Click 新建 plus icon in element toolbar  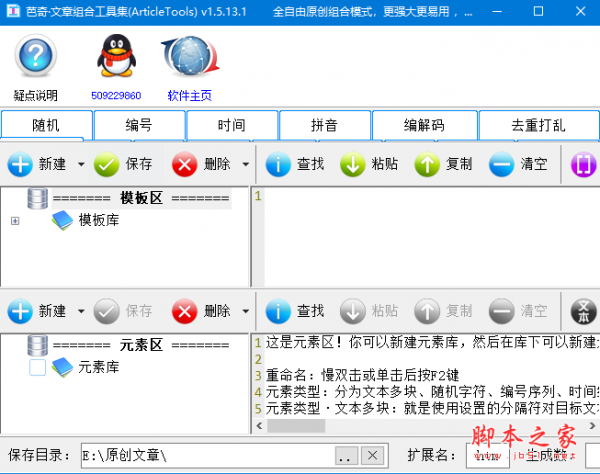pyautogui.click(x=20, y=311)
